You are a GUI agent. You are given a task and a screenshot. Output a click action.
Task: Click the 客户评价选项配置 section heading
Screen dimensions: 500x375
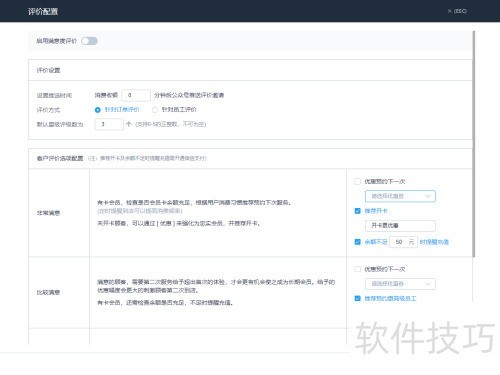(x=60, y=158)
